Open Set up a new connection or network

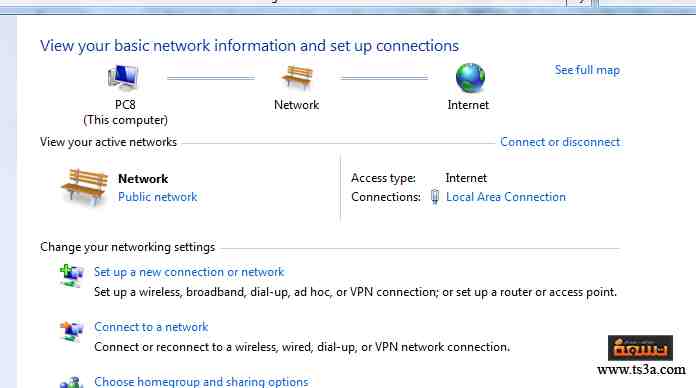(x=189, y=272)
